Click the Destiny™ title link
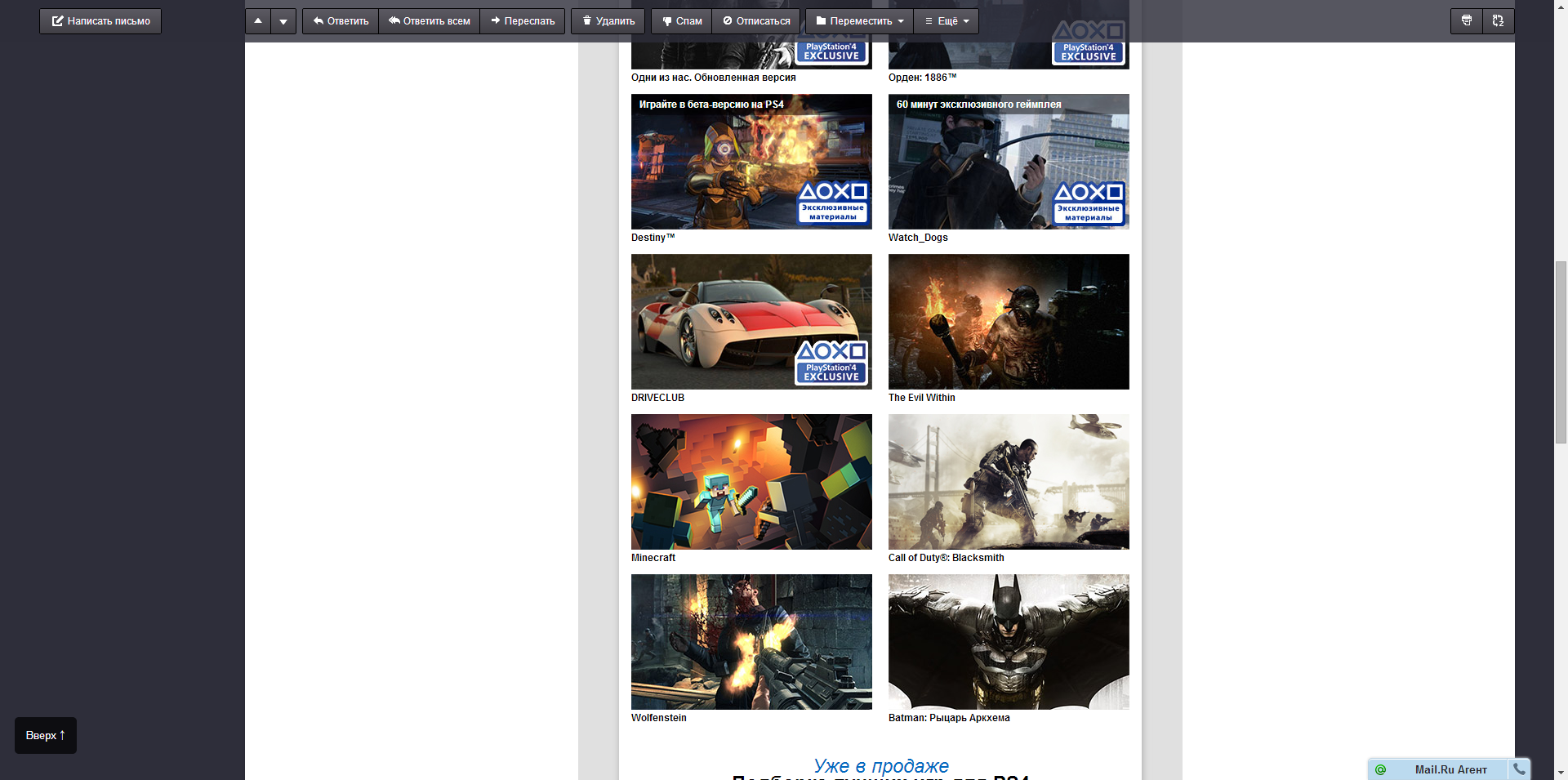The width and height of the screenshot is (1568, 780). tap(653, 238)
